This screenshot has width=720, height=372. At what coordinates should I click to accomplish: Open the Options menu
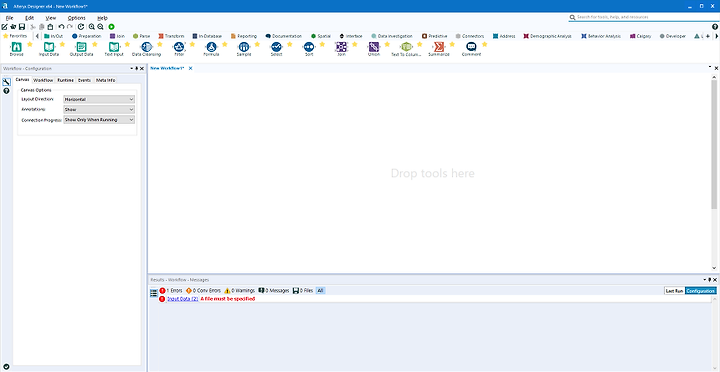77,18
